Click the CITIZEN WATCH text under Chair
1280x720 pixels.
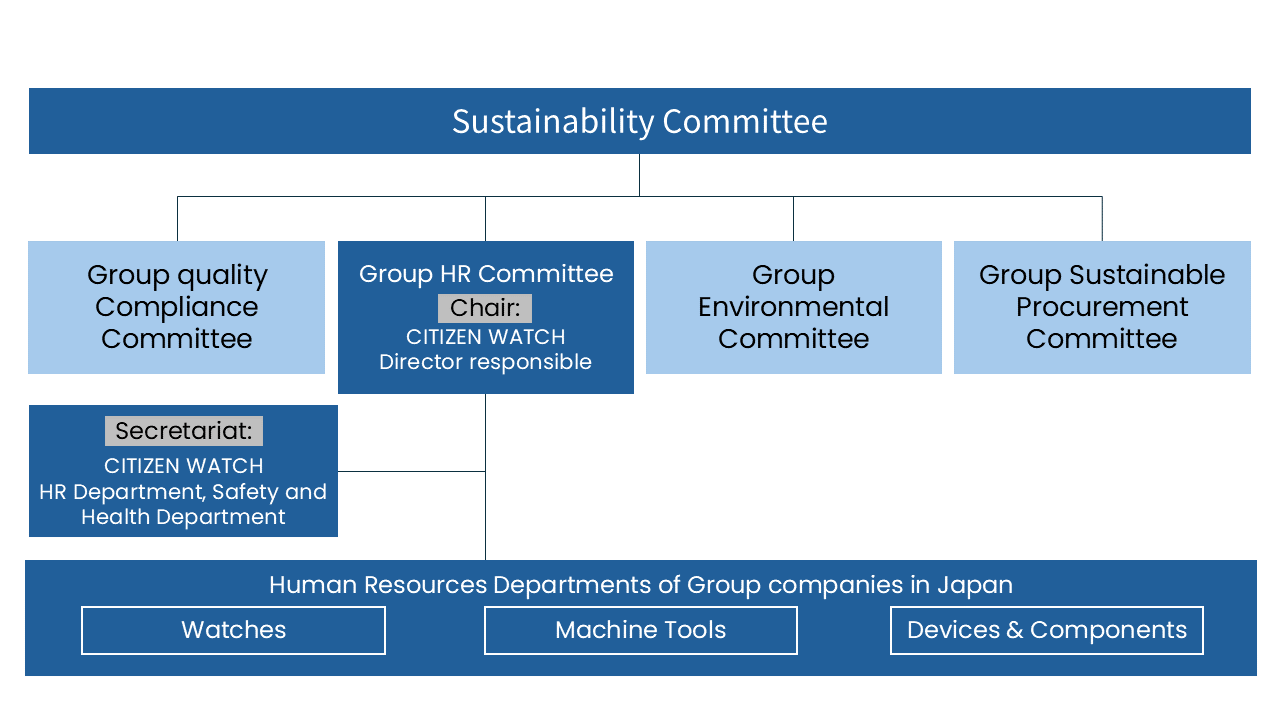486,337
